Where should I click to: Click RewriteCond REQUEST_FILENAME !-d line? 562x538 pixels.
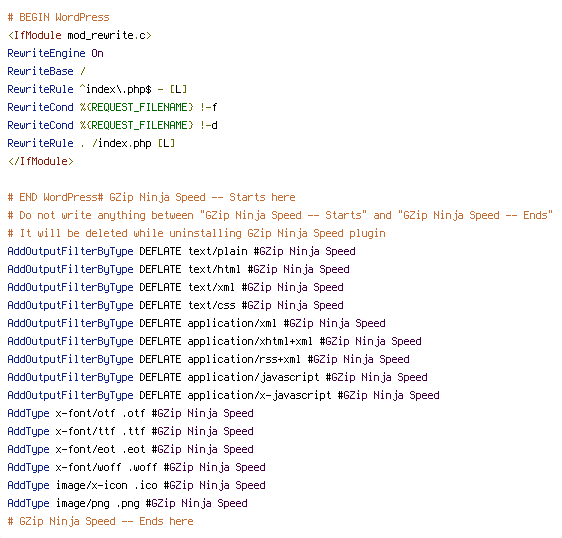(113, 125)
